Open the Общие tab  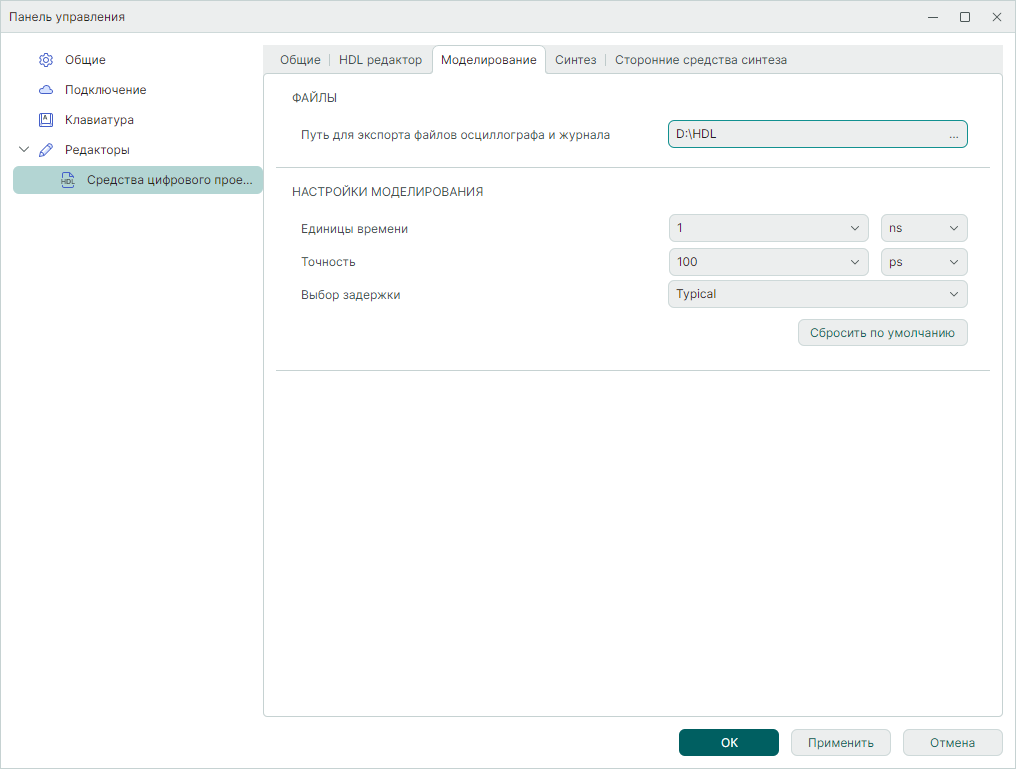299,60
